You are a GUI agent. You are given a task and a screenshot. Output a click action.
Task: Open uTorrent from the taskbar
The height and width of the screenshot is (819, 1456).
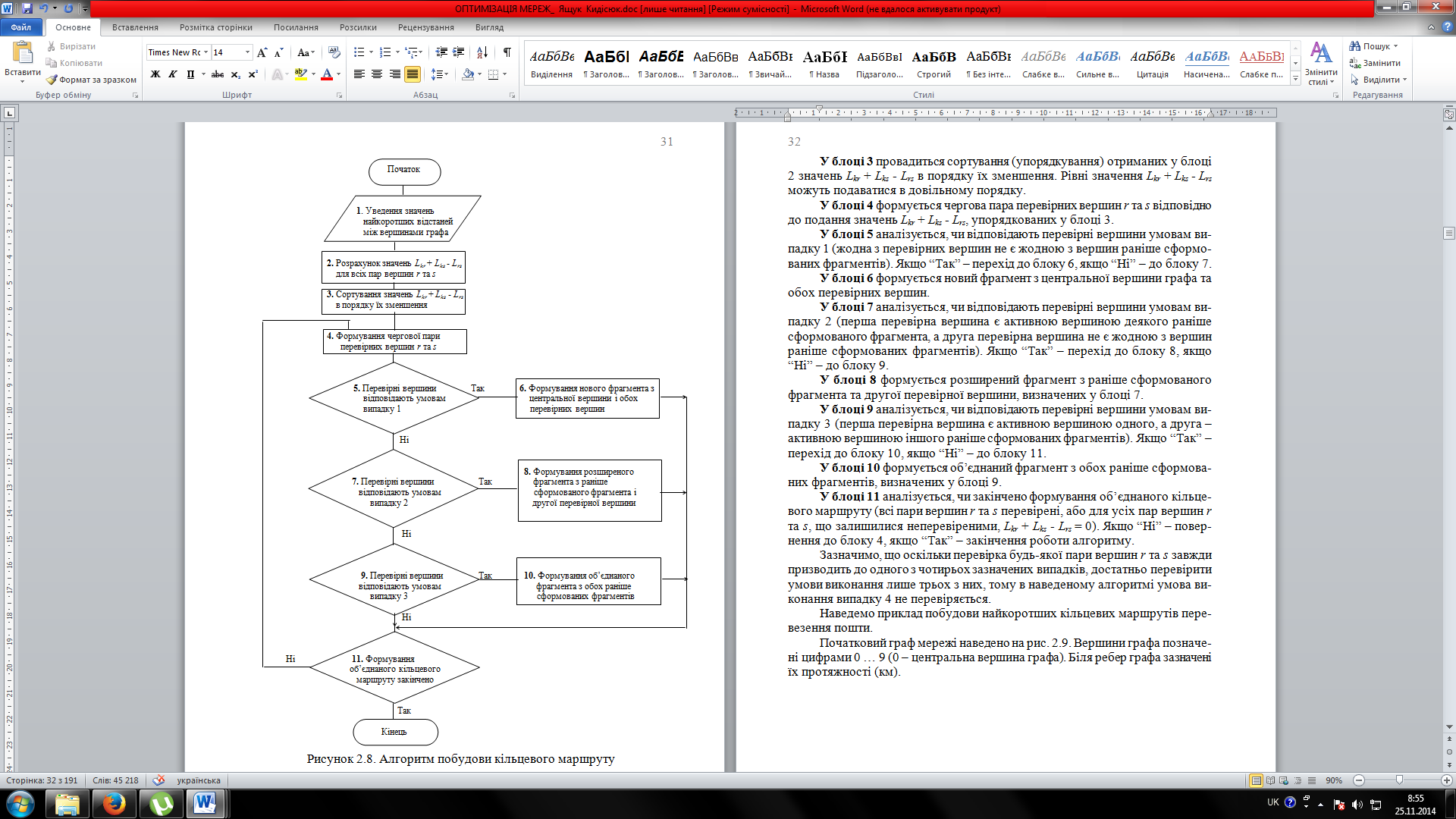click(x=161, y=804)
